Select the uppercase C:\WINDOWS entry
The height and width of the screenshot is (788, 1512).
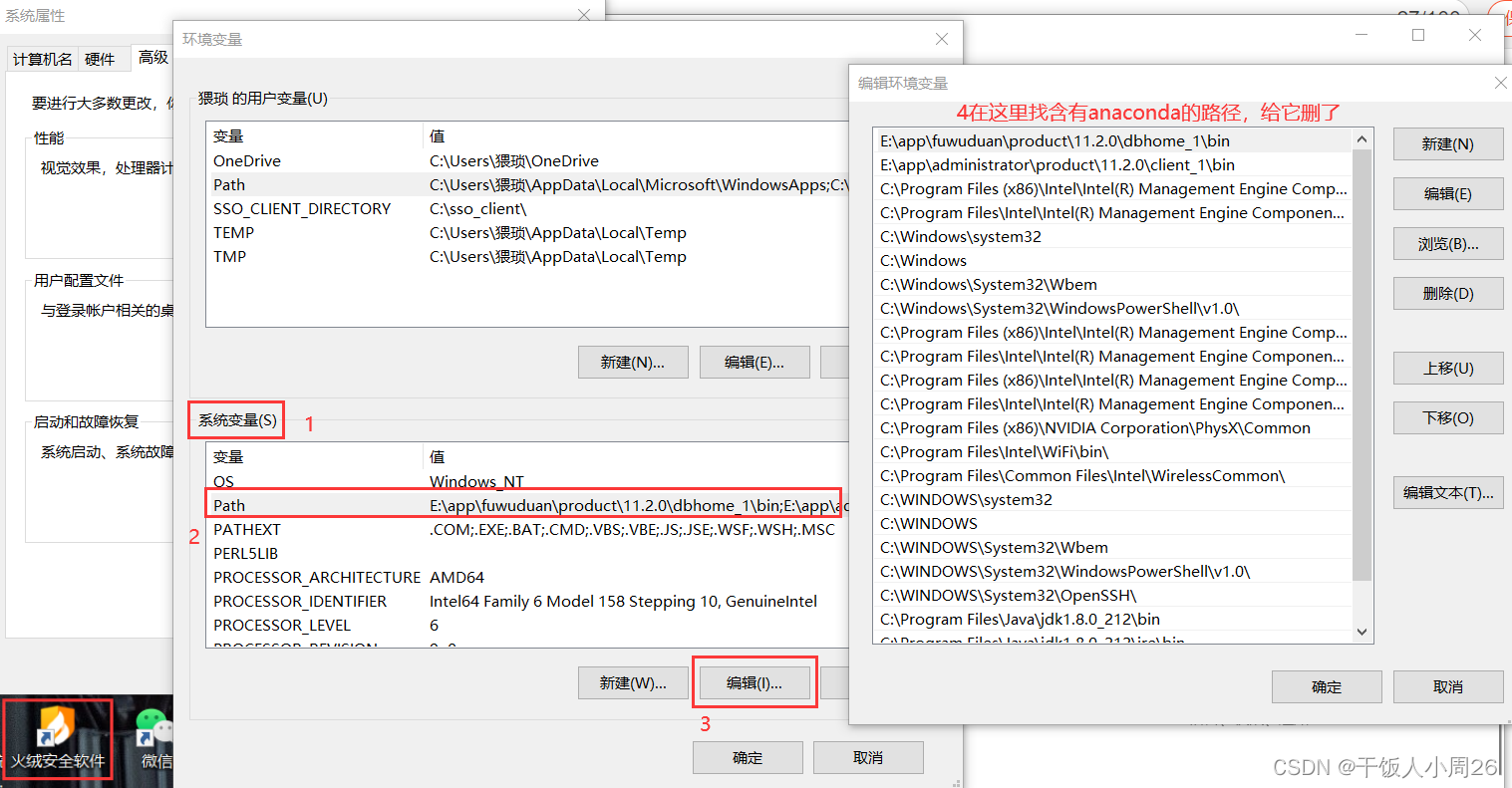1112,524
